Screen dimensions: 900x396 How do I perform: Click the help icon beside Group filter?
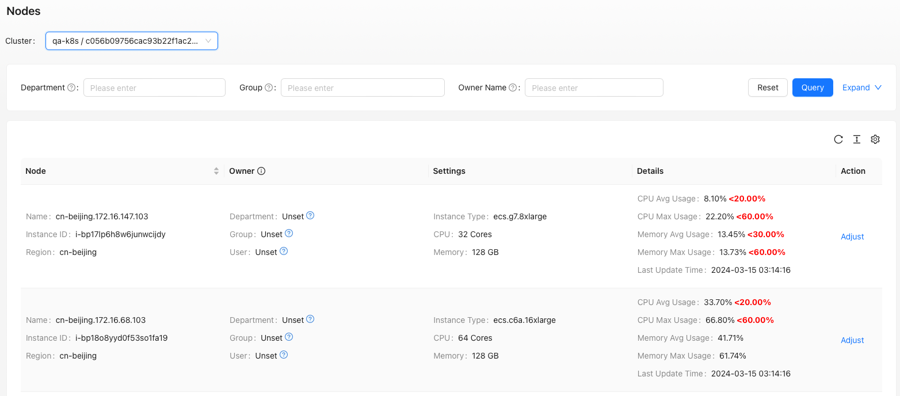(x=269, y=88)
